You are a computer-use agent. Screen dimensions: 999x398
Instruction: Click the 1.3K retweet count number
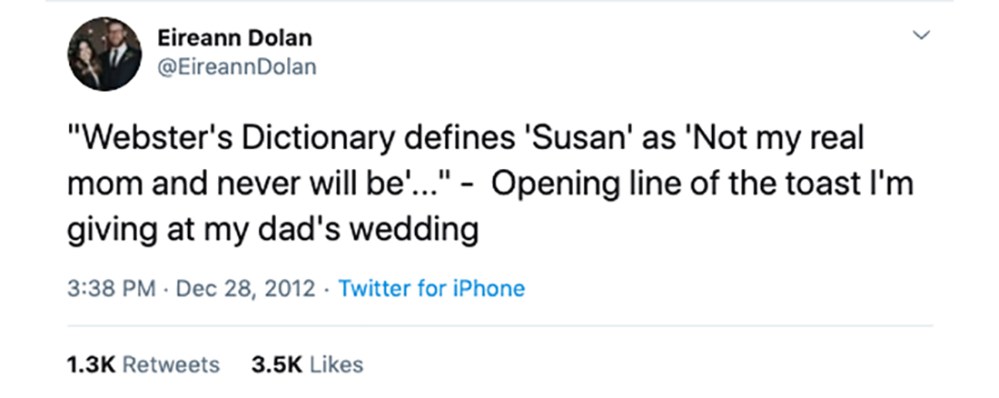[91, 365]
